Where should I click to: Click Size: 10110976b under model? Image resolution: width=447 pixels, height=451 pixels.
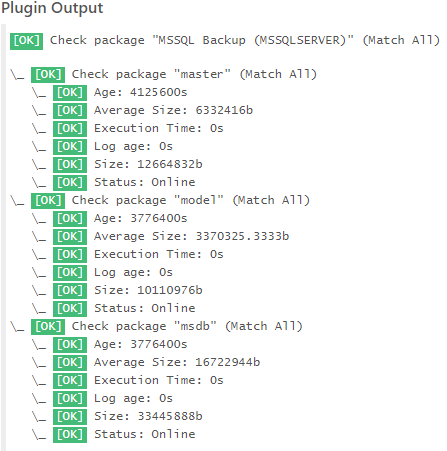coord(148,290)
